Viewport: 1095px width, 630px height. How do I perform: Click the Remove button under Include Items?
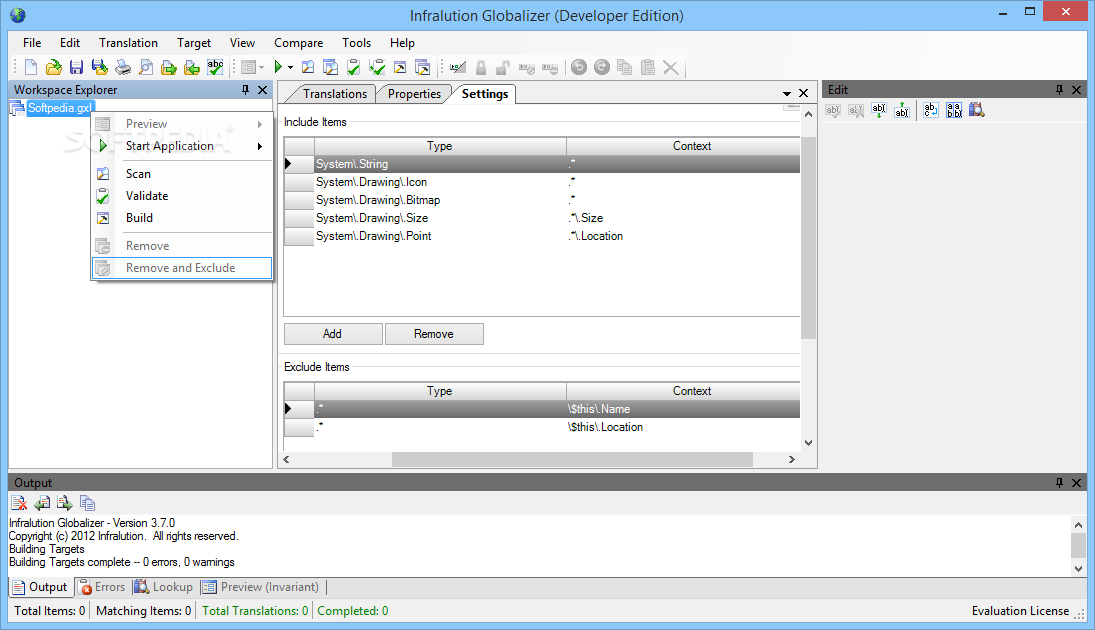[434, 334]
